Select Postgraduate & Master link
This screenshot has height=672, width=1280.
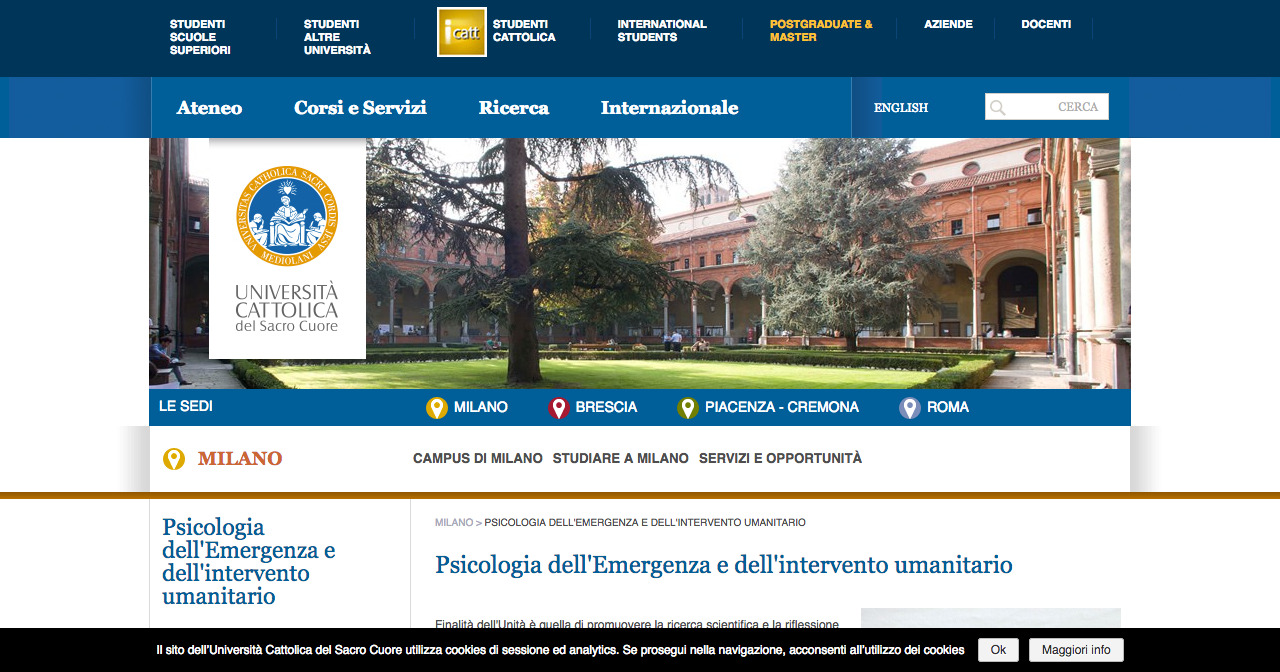pyautogui.click(x=821, y=31)
